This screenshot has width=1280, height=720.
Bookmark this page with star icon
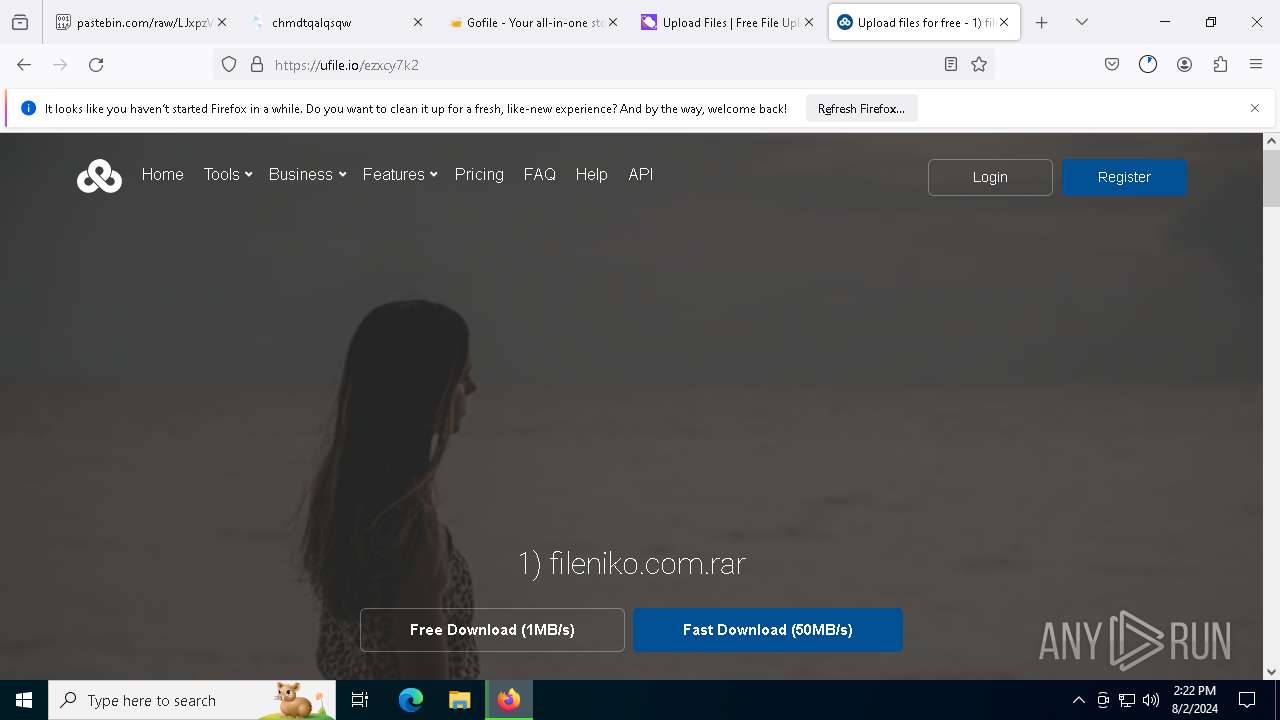tap(979, 65)
